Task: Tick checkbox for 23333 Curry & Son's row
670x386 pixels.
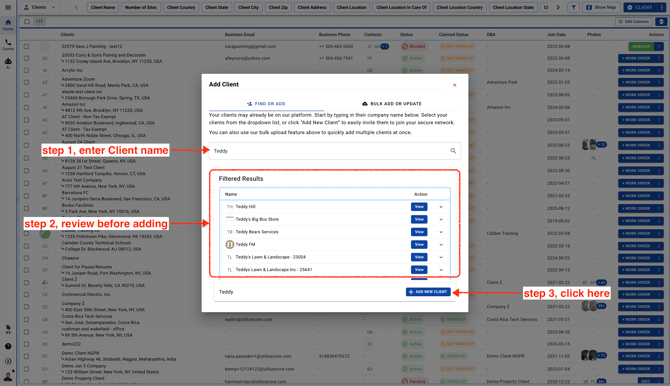Action: [26, 58]
